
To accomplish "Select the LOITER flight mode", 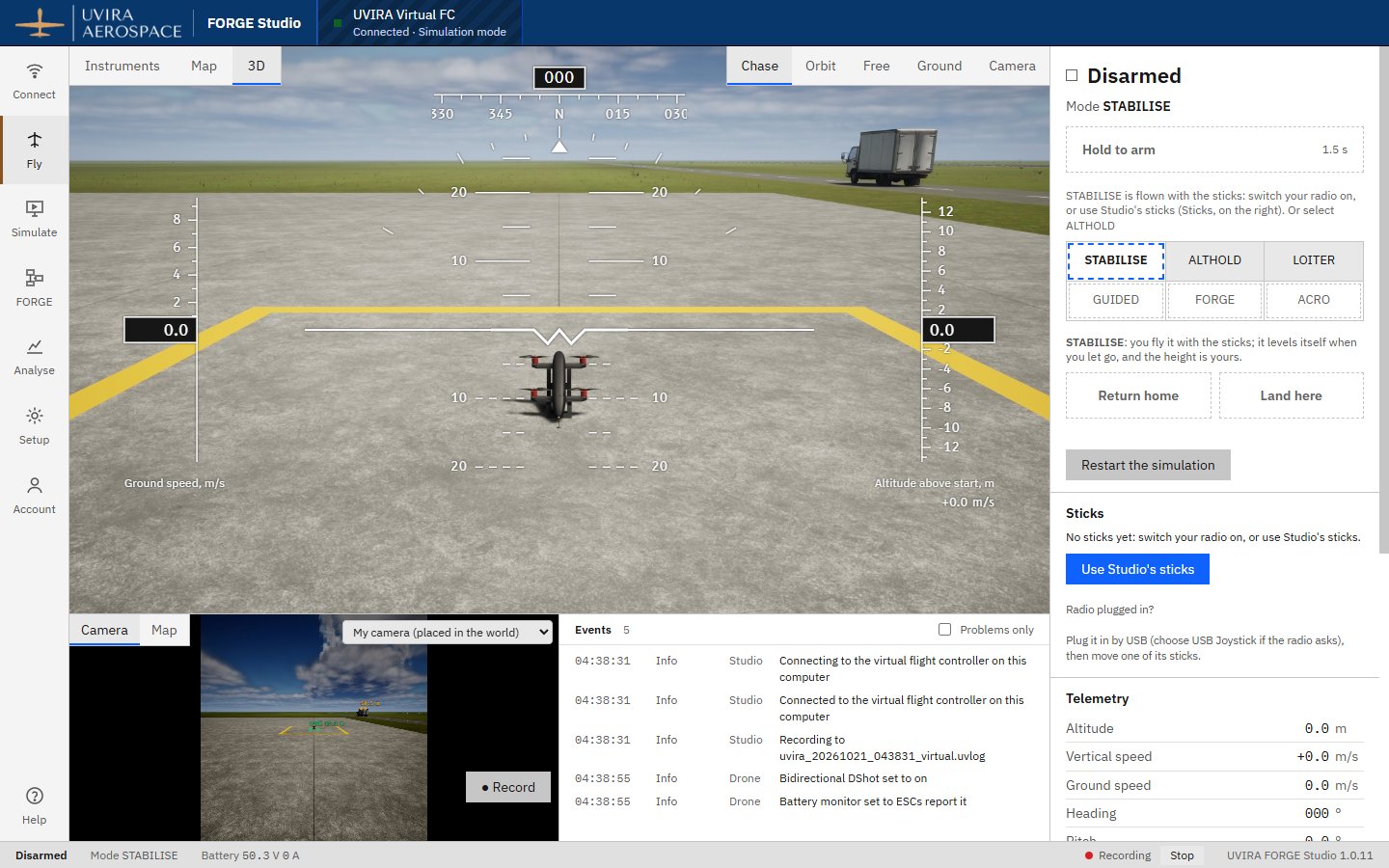I will tap(1314, 260).
